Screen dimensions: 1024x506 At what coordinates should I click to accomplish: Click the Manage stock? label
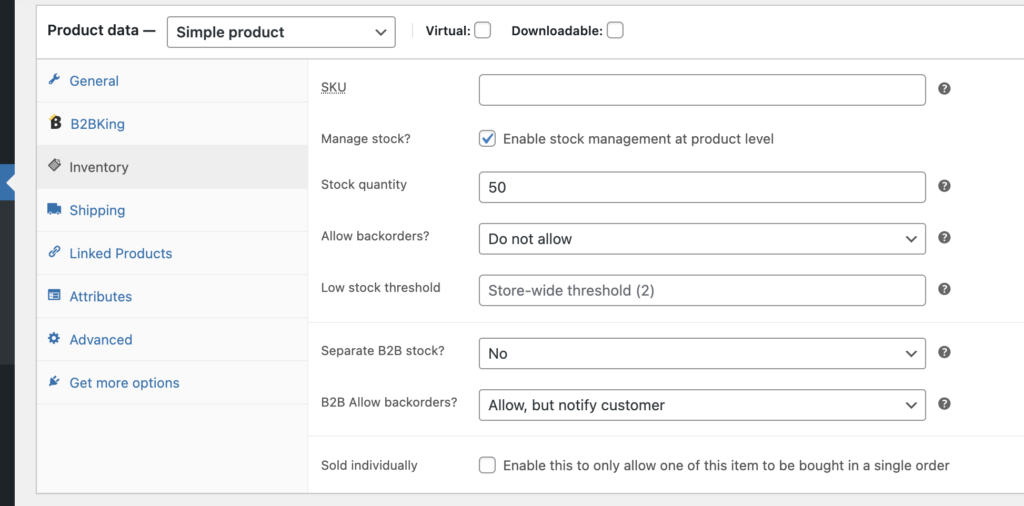pos(366,139)
